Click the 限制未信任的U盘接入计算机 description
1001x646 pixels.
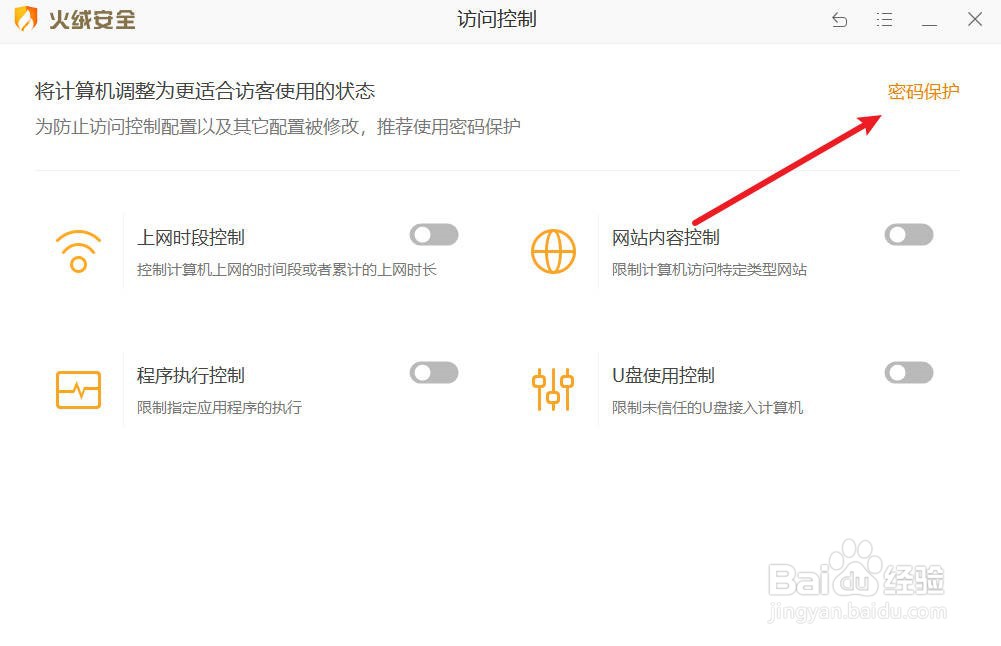click(x=707, y=407)
